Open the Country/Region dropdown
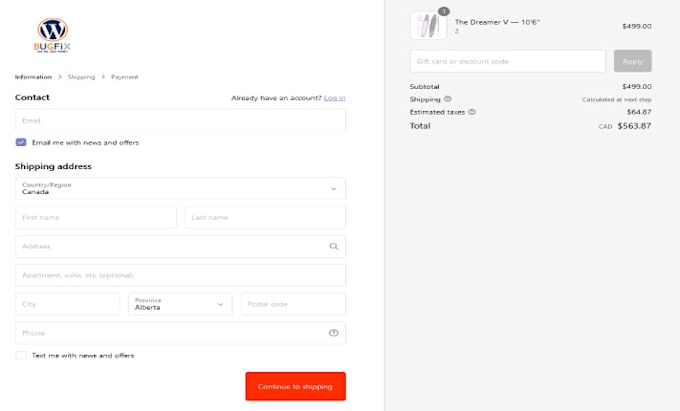Image resolution: width=680 pixels, height=411 pixels. tap(180, 189)
